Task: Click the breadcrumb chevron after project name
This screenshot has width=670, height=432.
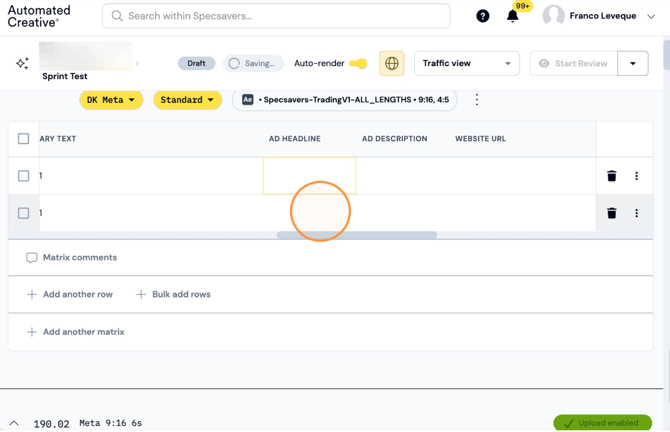Action: point(137,63)
